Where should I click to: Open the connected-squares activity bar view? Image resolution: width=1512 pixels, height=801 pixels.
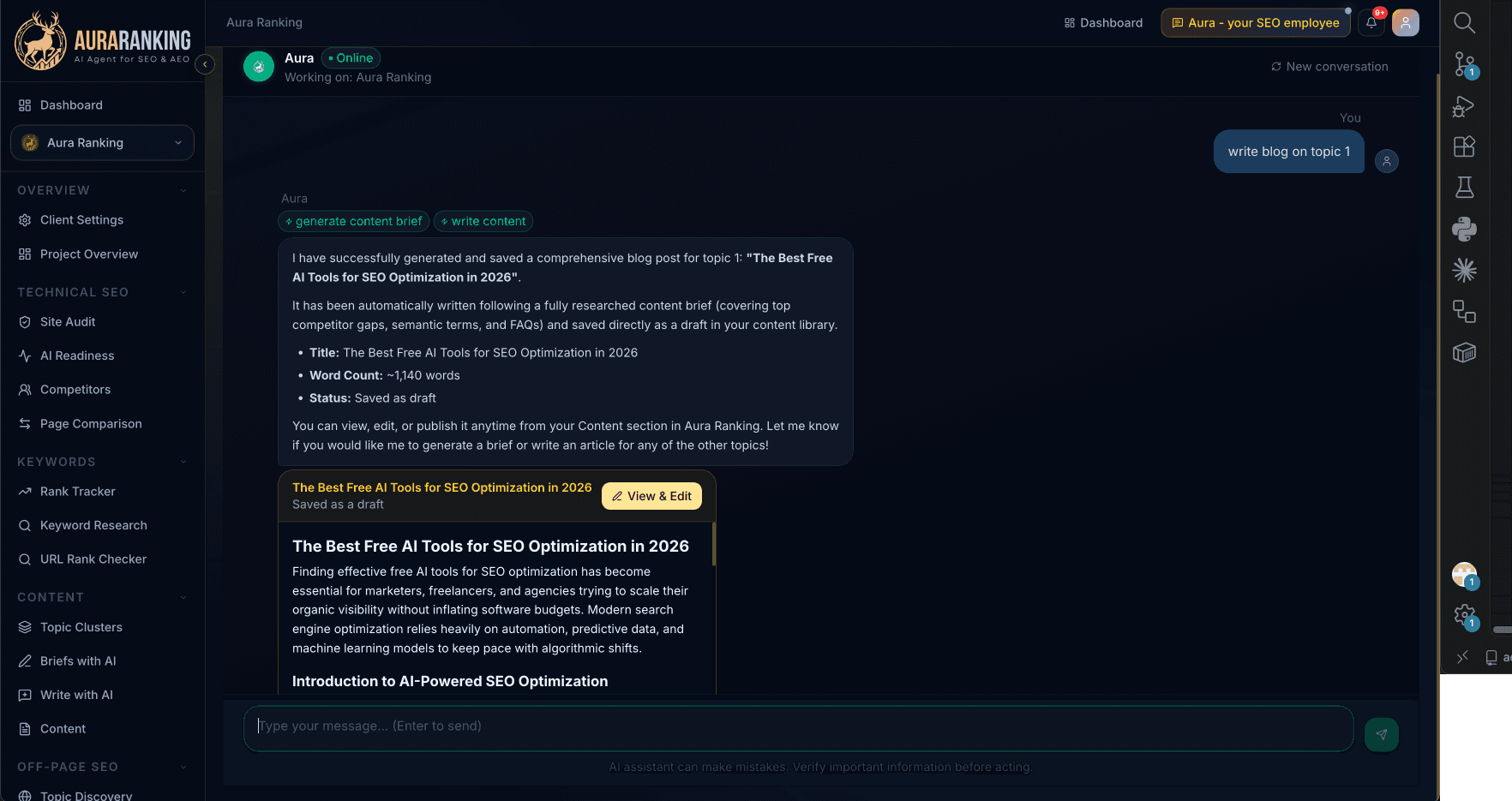pos(1464,311)
